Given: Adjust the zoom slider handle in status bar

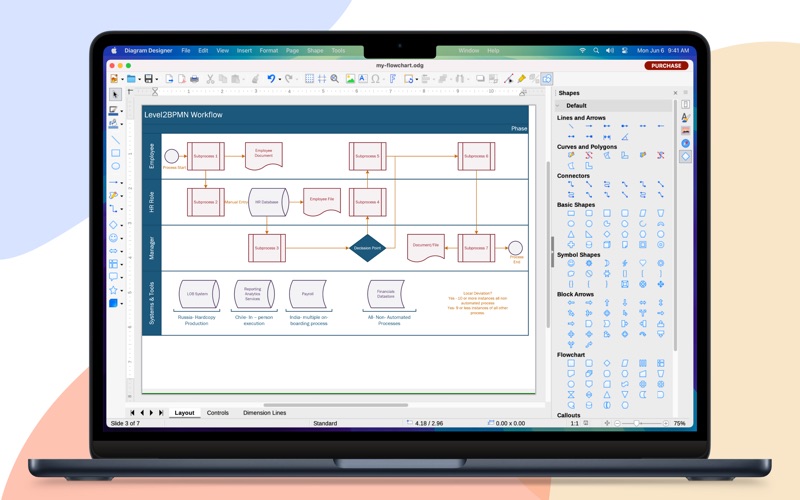Looking at the screenshot, I should [636, 423].
